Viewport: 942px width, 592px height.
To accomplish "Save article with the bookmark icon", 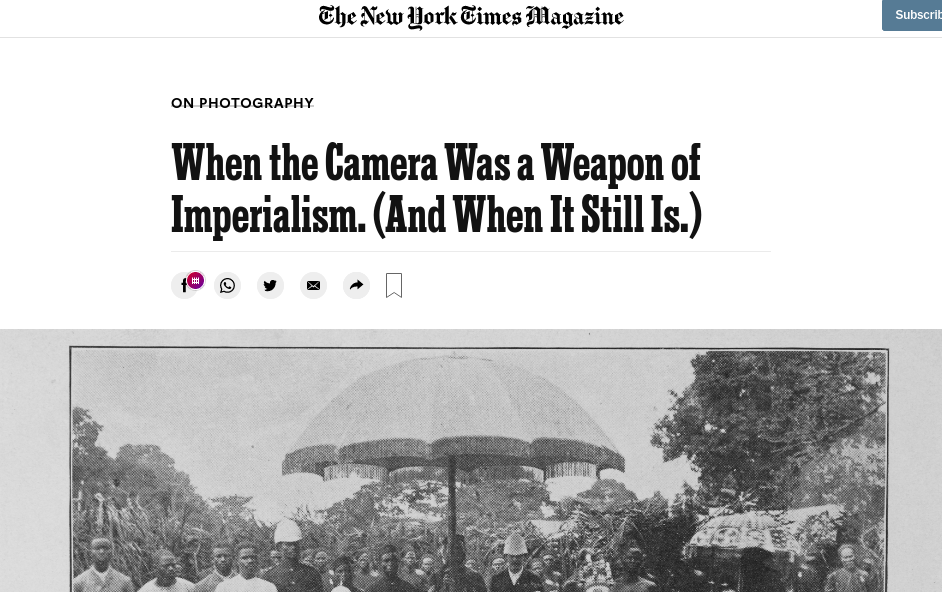I will pyautogui.click(x=394, y=285).
